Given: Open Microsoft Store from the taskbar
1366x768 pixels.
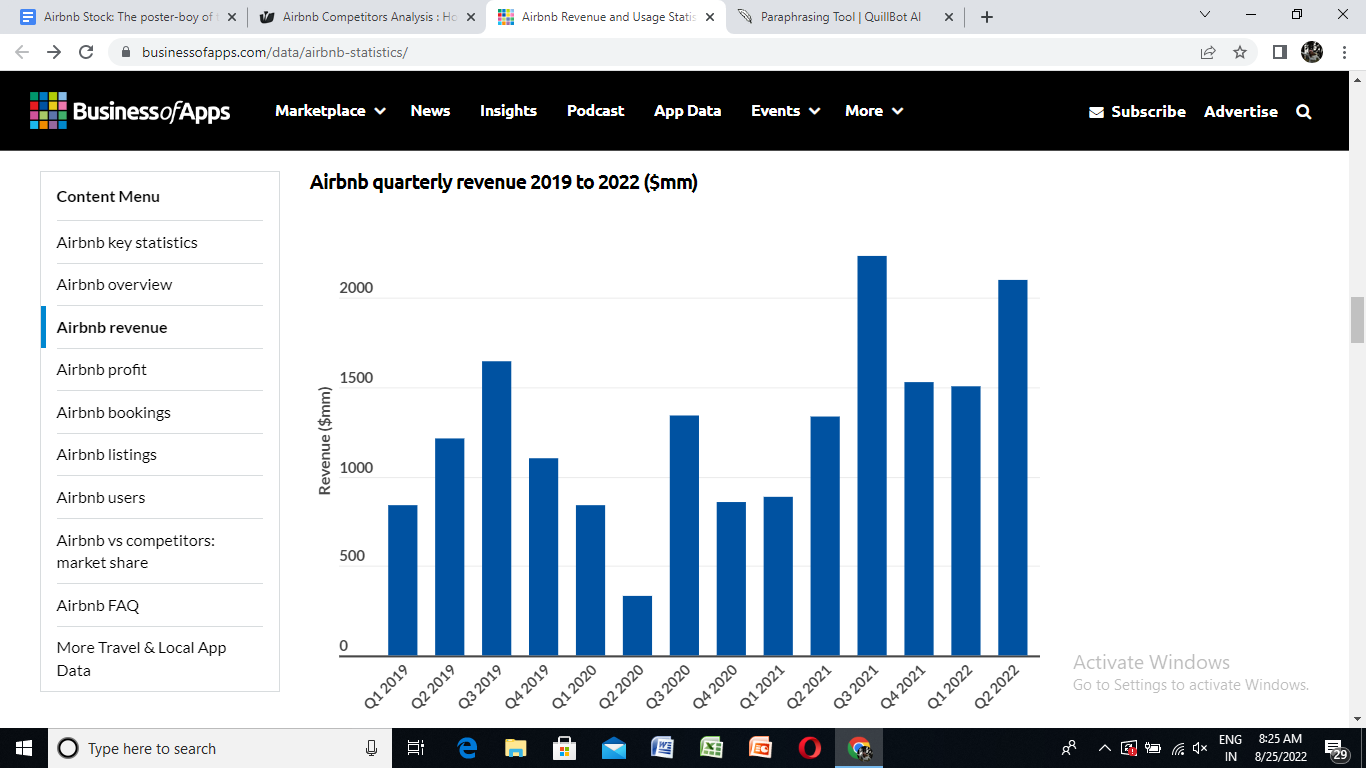Looking at the screenshot, I should coord(565,748).
